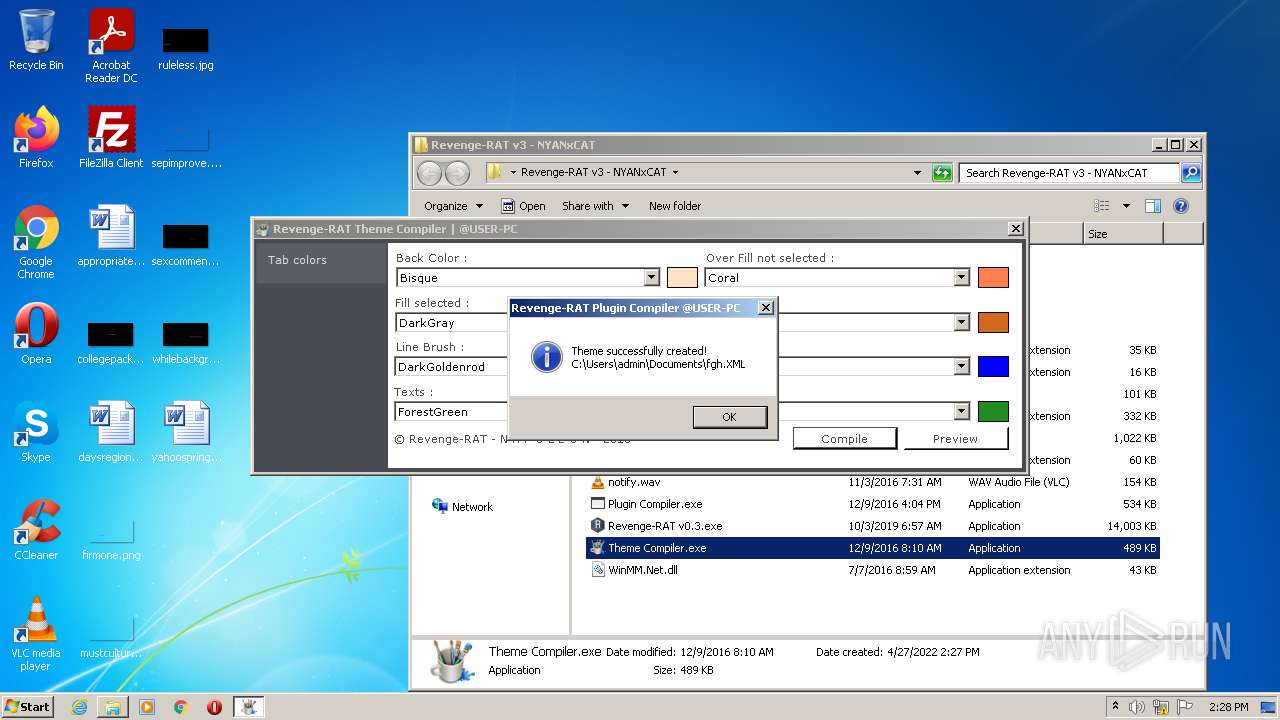
Task: Select the notify.wav file
Action: (872, 482)
